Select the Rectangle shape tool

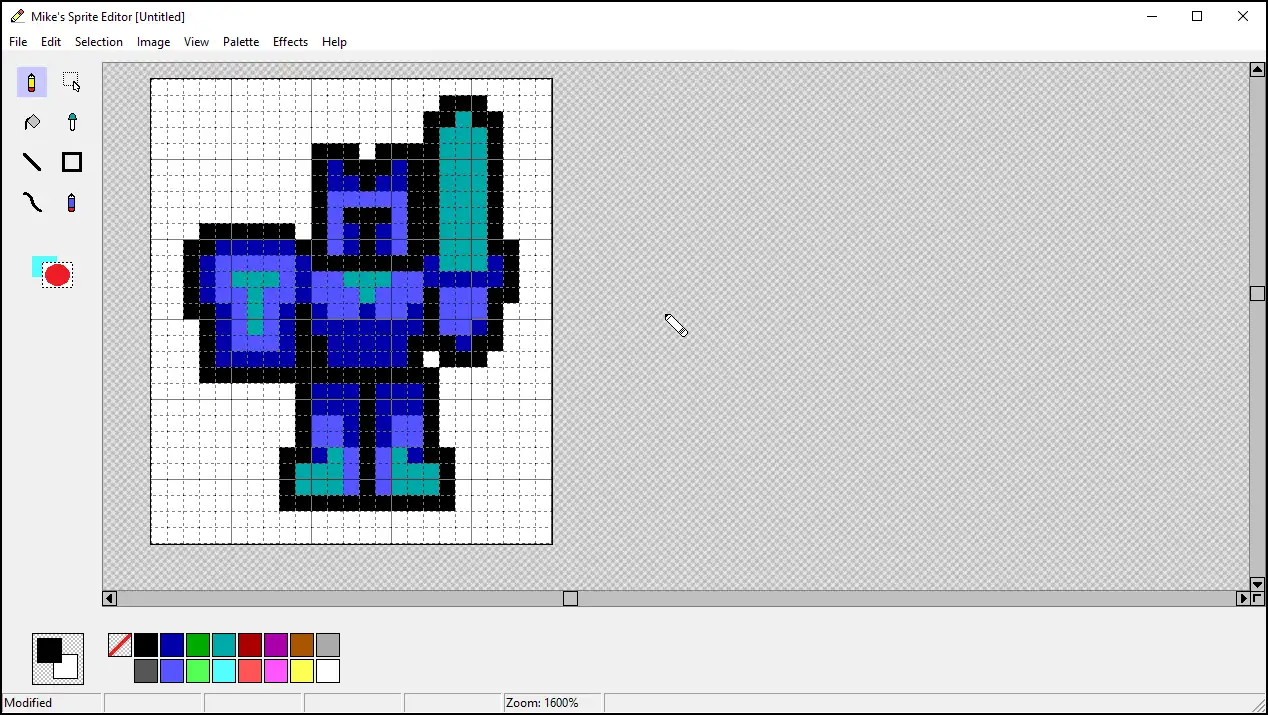click(72, 162)
